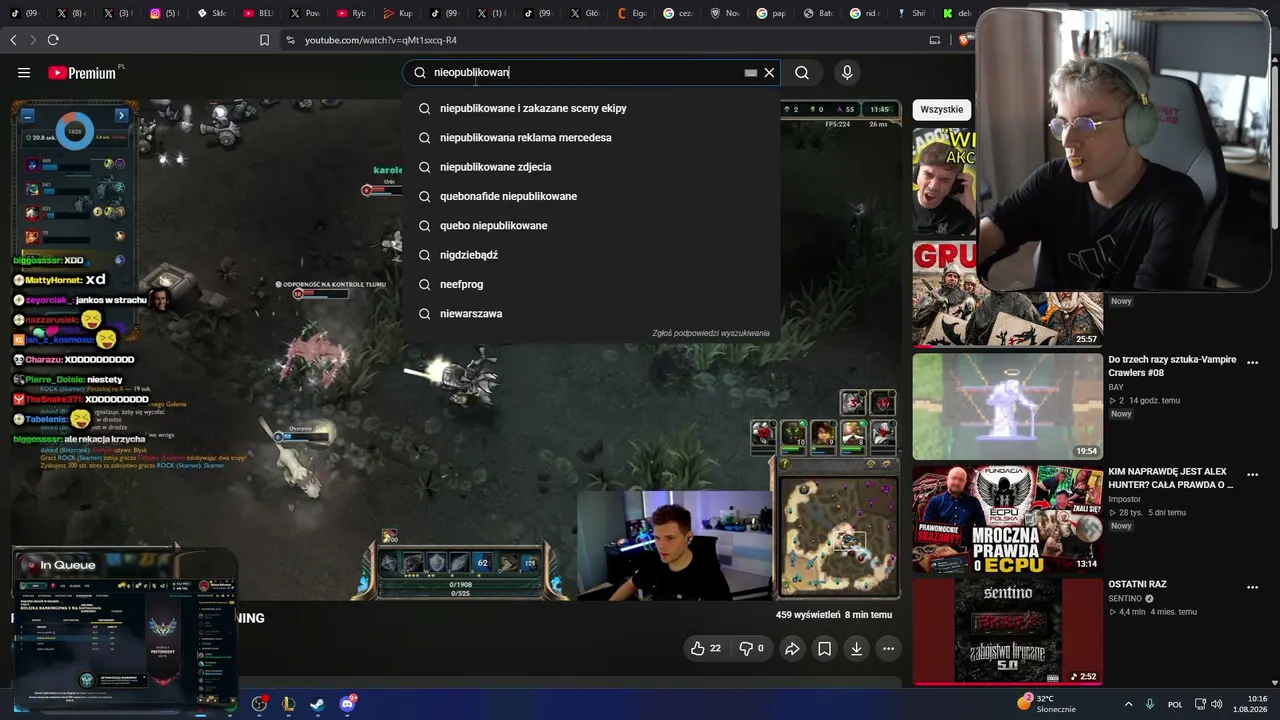Clear the search box with the X

(769, 72)
